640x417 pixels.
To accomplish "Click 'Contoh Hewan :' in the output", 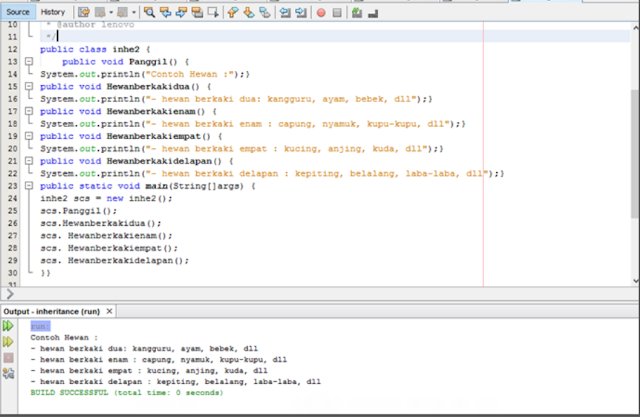I will (x=64, y=338).
